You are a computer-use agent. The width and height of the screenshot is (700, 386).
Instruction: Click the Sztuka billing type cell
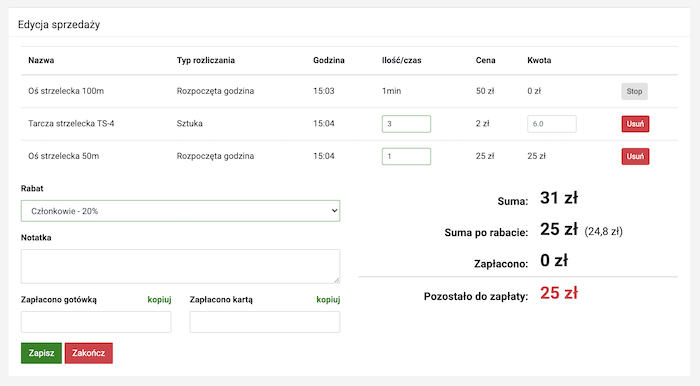[189, 124]
